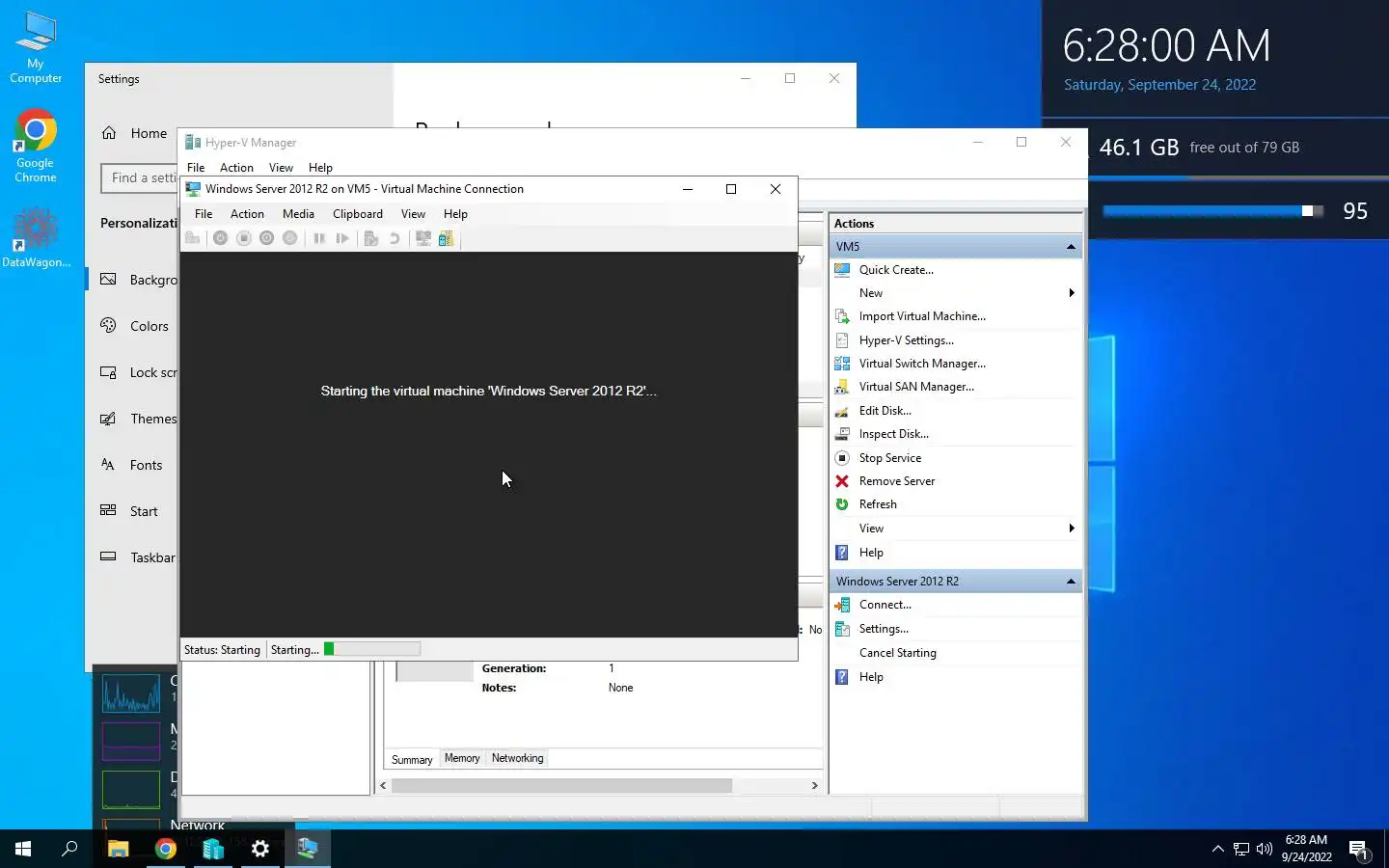
Task: Open the Windows Start menu
Action: 23,849
